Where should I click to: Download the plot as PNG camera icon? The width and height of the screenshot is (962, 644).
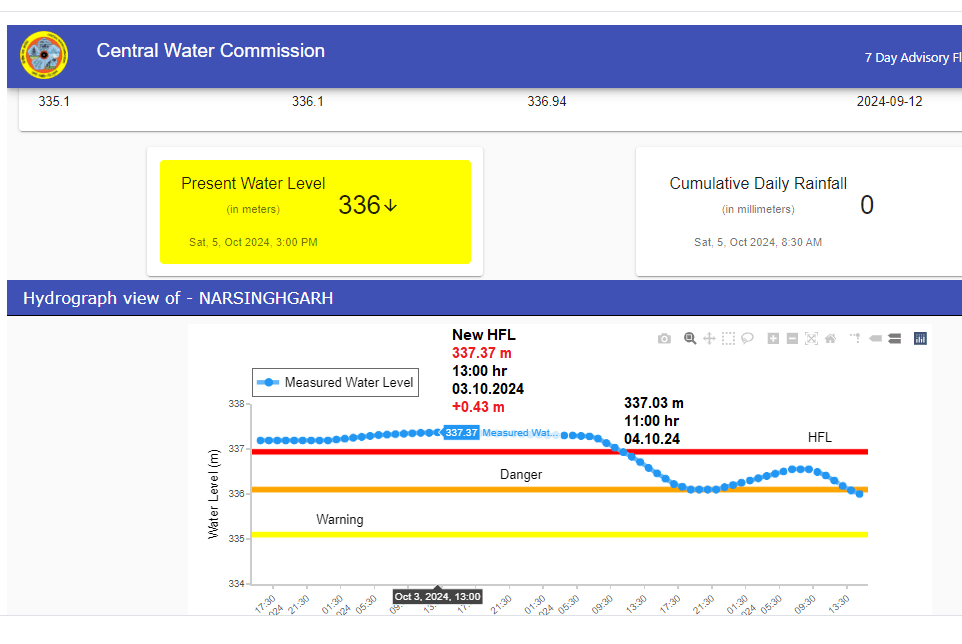pyautogui.click(x=664, y=339)
